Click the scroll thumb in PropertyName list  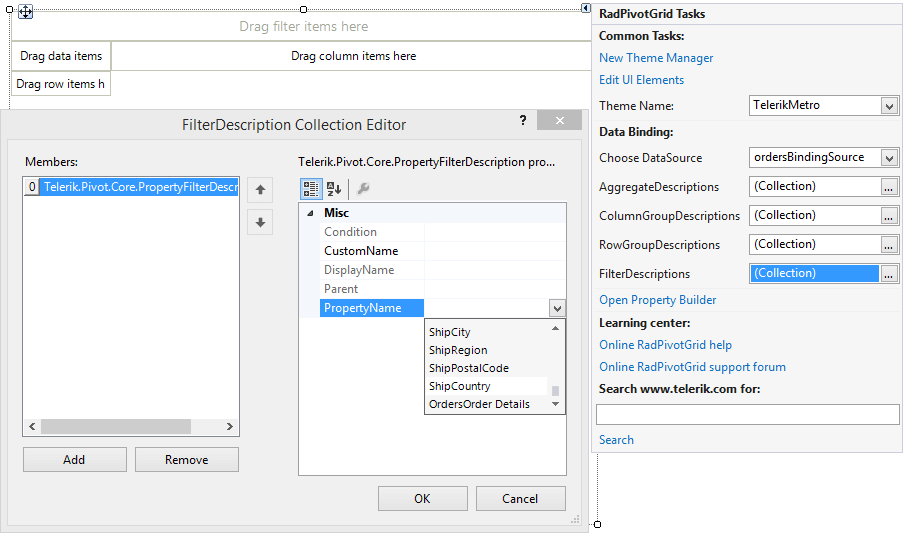555,391
